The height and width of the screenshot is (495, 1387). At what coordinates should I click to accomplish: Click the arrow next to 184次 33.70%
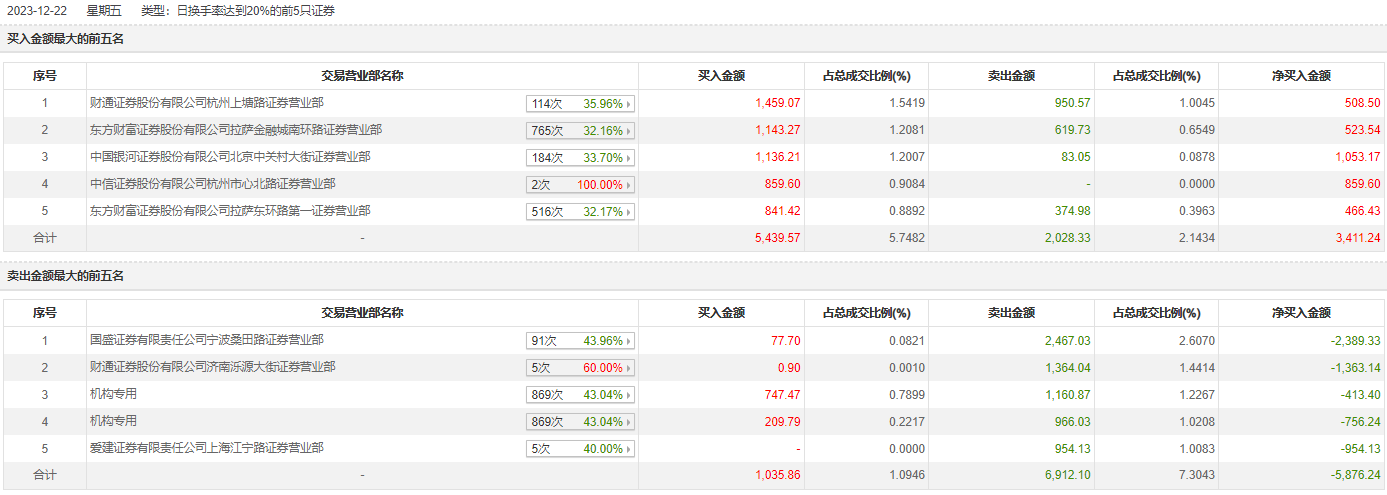click(629, 157)
